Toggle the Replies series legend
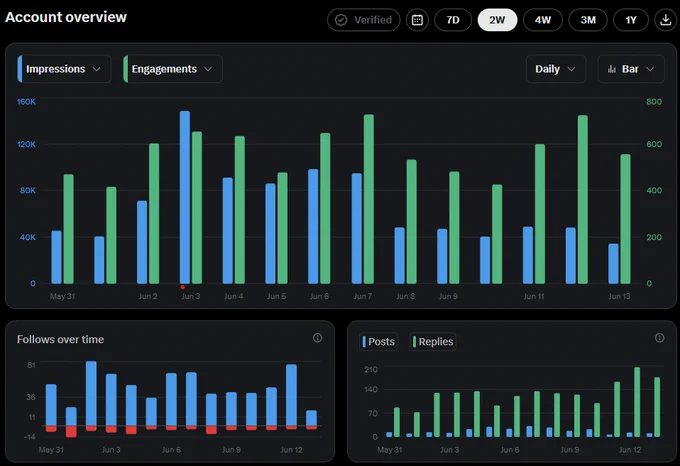 click(x=432, y=342)
